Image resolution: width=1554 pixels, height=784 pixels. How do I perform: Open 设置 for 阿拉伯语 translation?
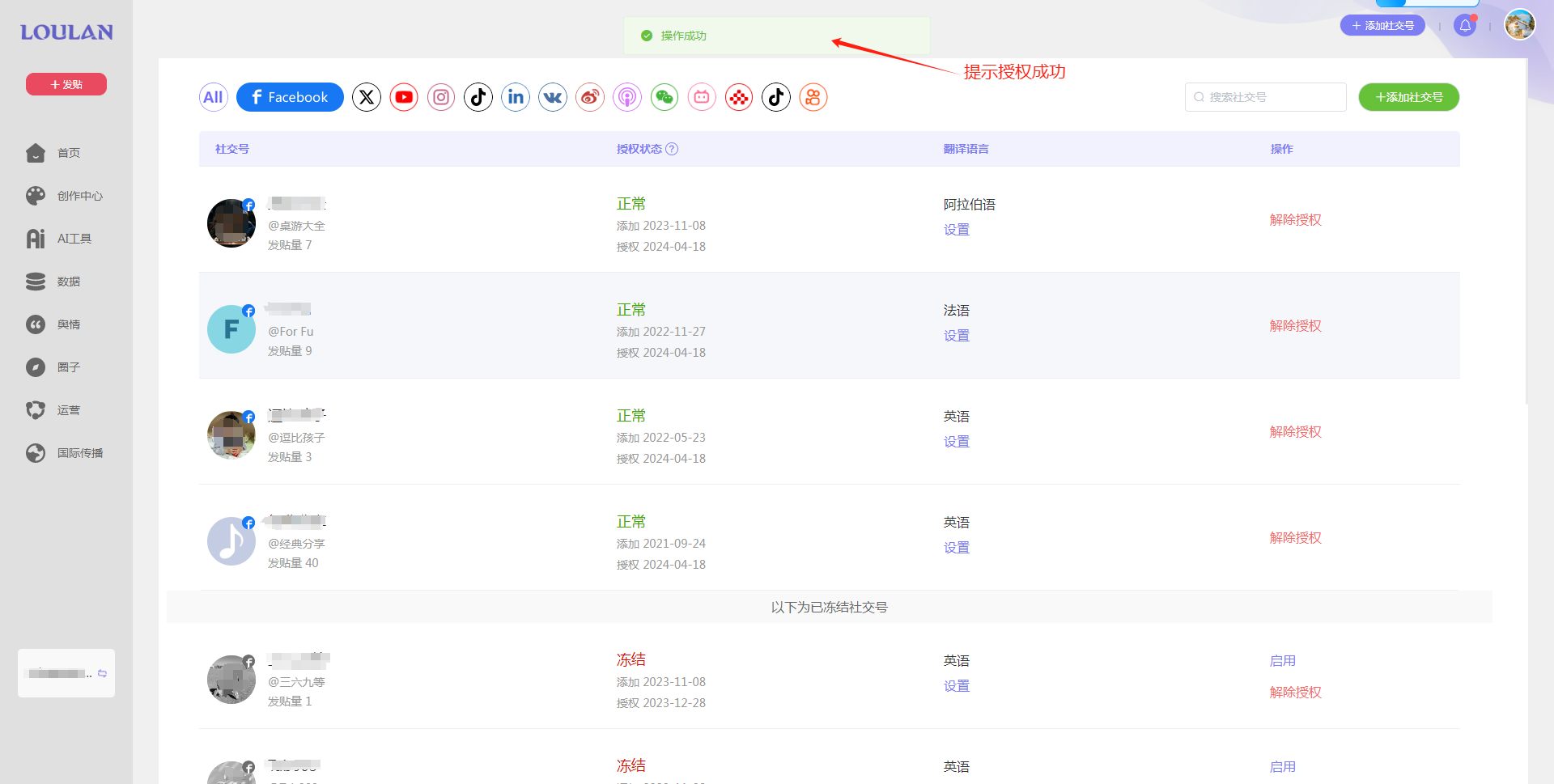click(956, 230)
